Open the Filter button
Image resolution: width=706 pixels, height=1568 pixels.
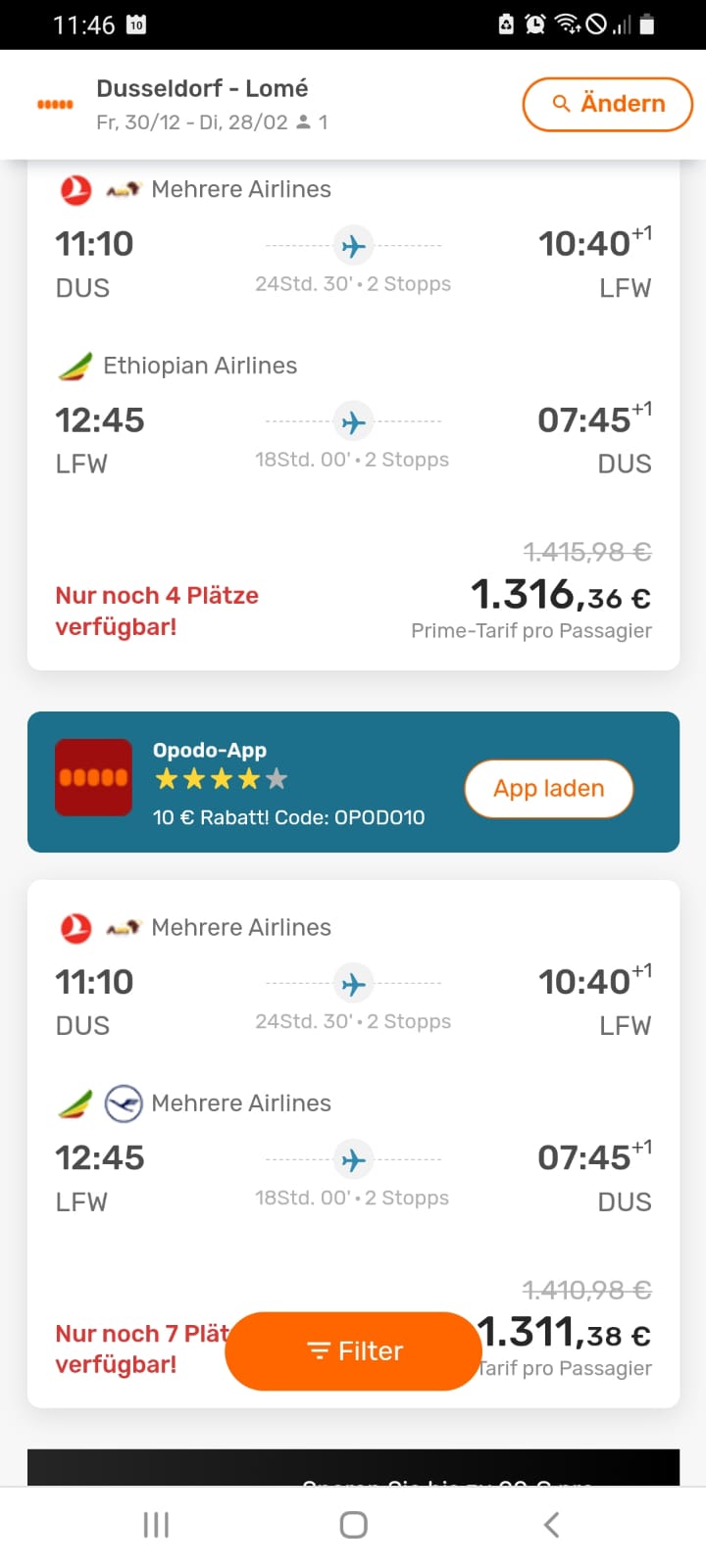(353, 1350)
